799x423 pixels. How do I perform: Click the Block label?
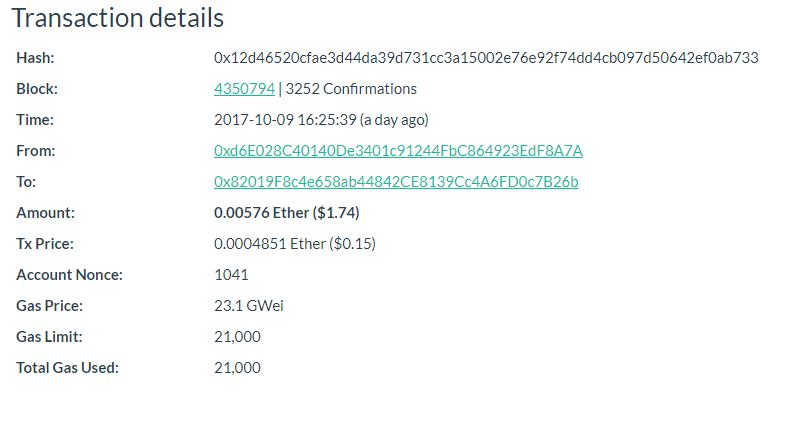pyautogui.click(x=37, y=89)
